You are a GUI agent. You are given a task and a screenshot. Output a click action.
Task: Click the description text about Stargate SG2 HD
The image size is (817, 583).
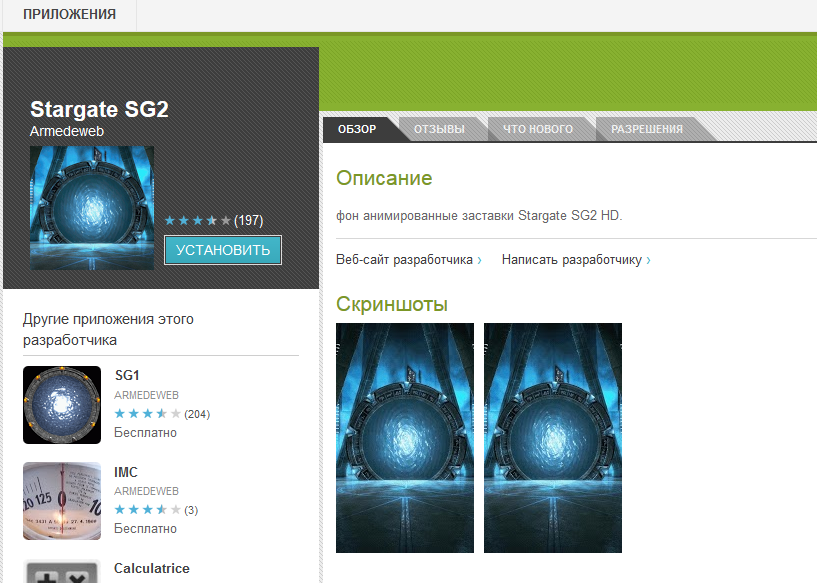click(x=479, y=215)
